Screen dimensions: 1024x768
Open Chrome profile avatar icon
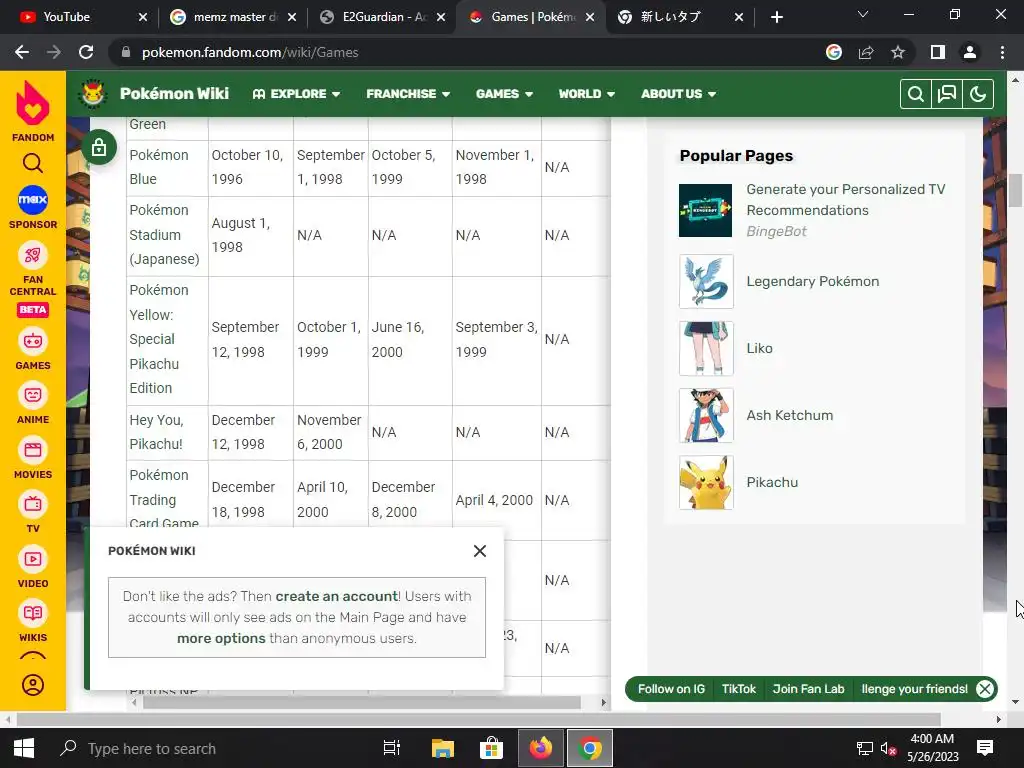pyautogui.click(x=970, y=52)
